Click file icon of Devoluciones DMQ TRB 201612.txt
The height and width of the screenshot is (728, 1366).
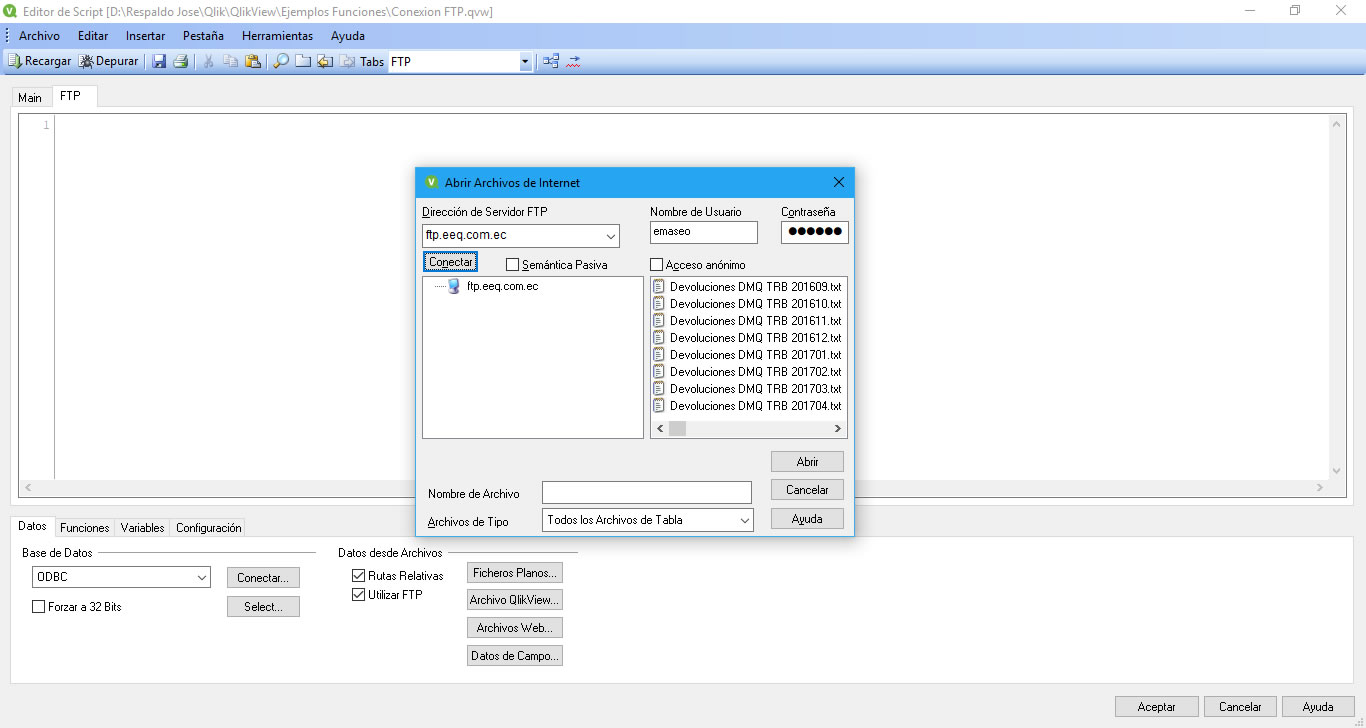(659, 337)
